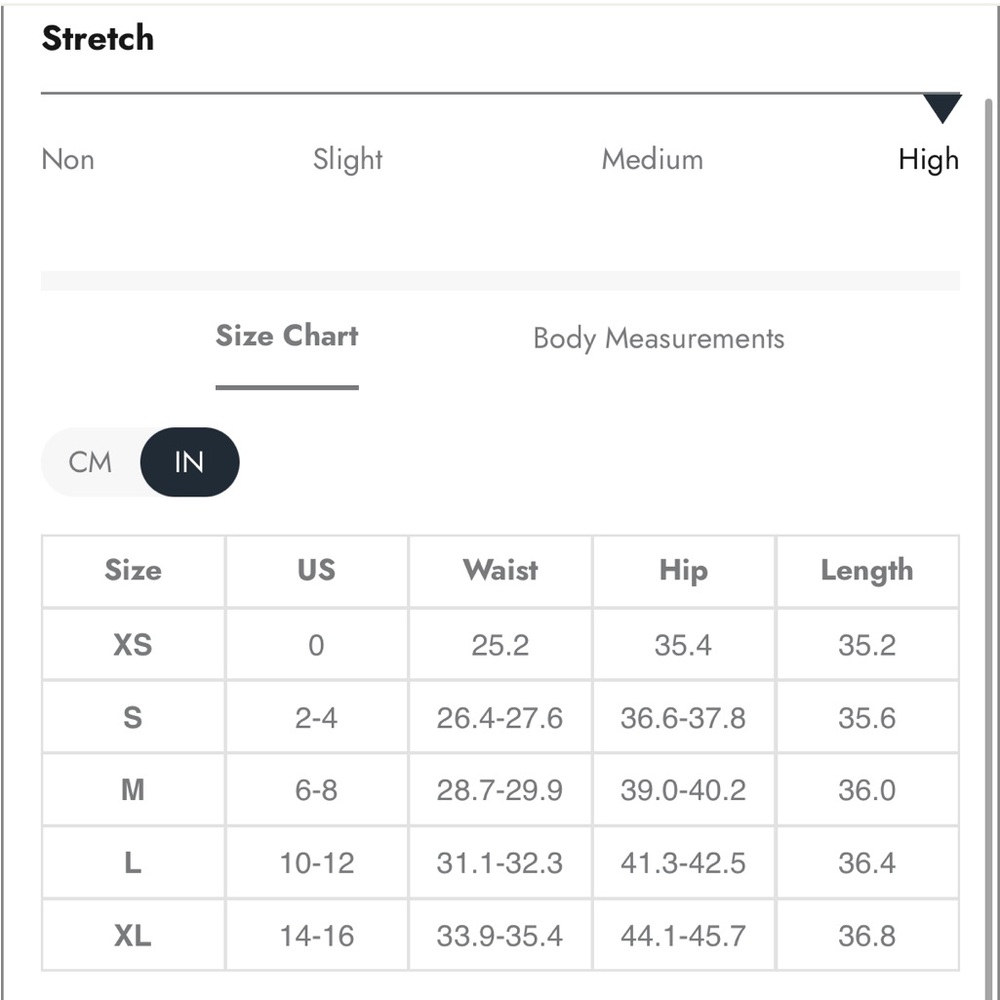Click the stretch indicator triangle marker

pos(942,108)
